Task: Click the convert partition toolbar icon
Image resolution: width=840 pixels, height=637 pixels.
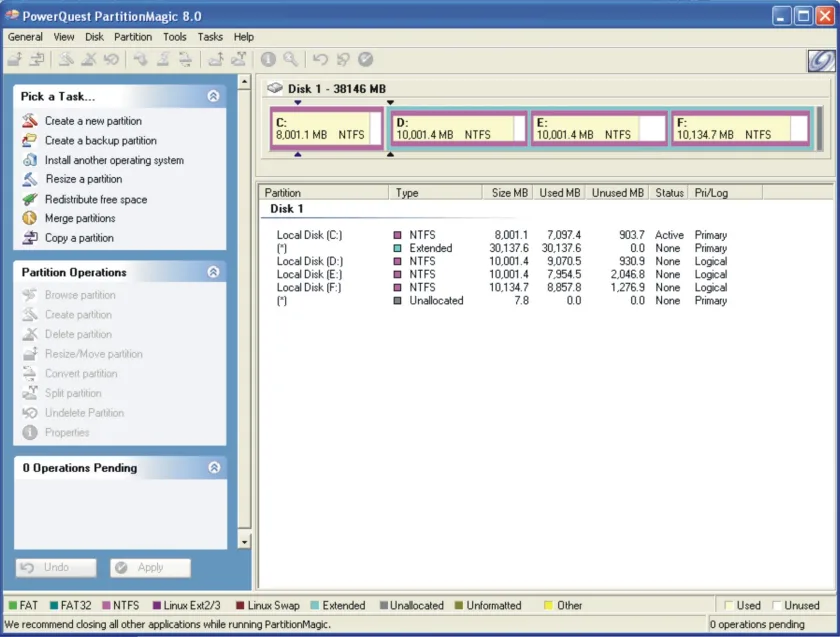Action: coord(185,59)
